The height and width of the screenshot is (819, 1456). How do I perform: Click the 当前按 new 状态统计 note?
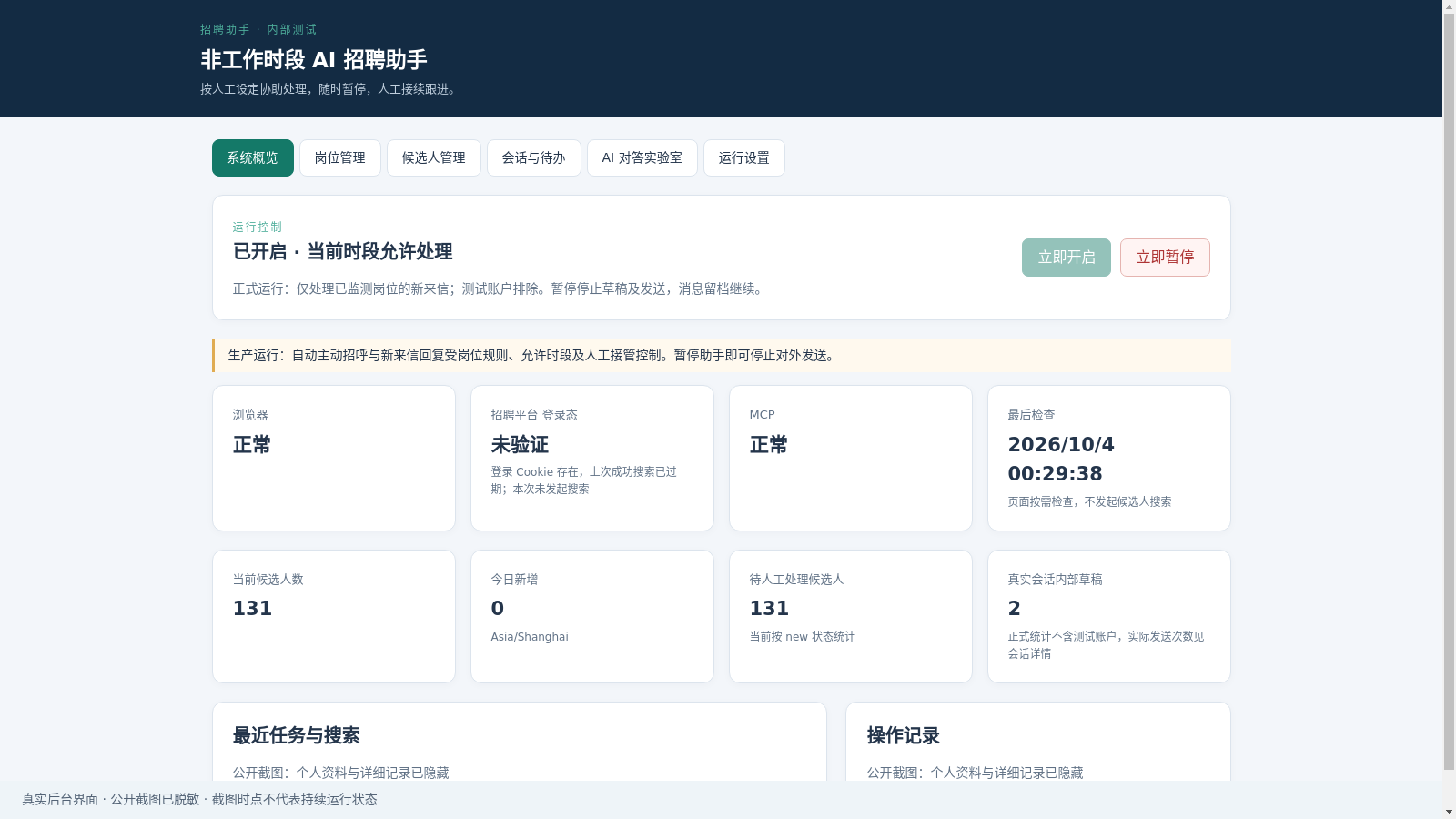click(x=802, y=637)
